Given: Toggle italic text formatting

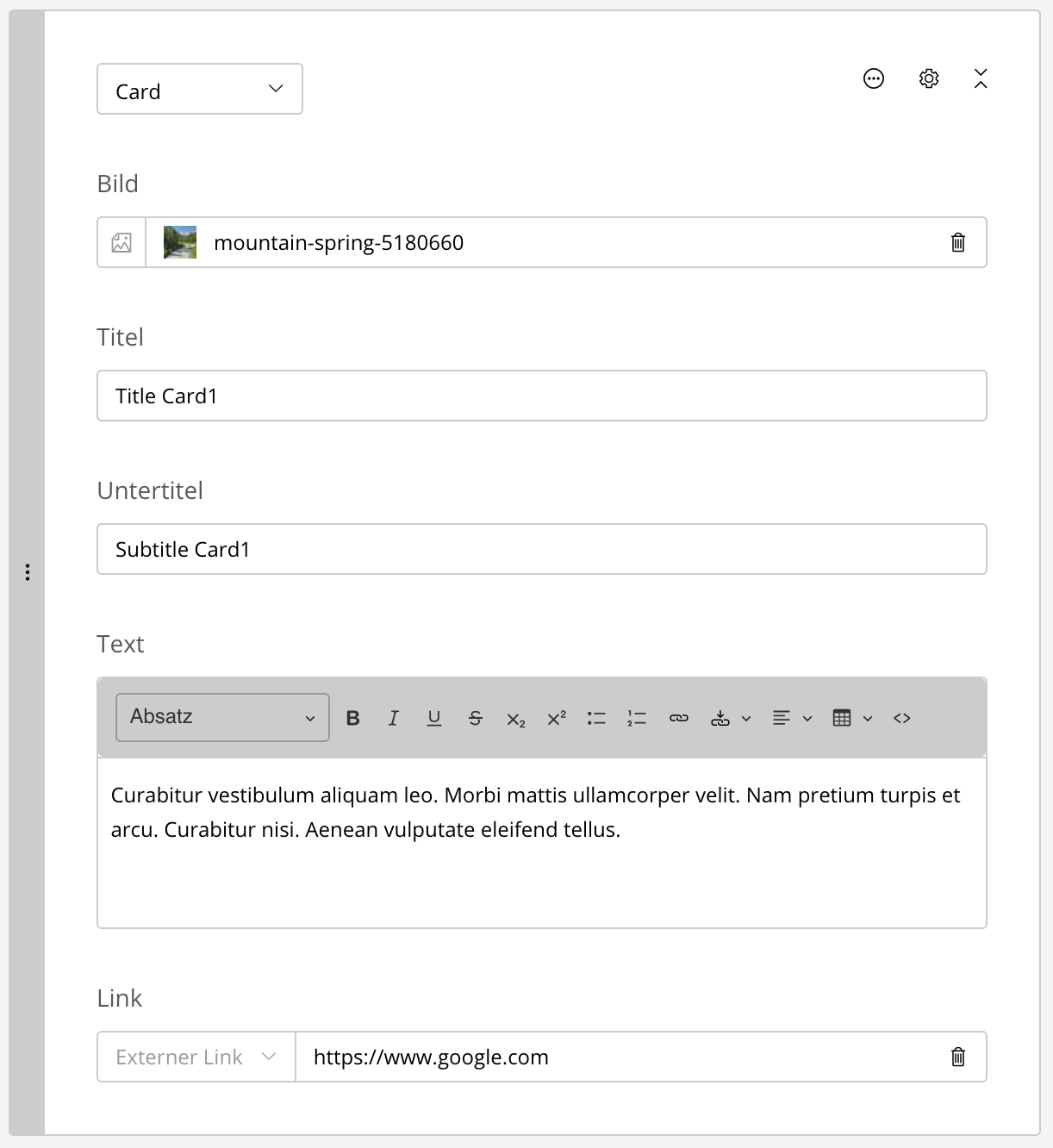Looking at the screenshot, I should (x=393, y=718).
